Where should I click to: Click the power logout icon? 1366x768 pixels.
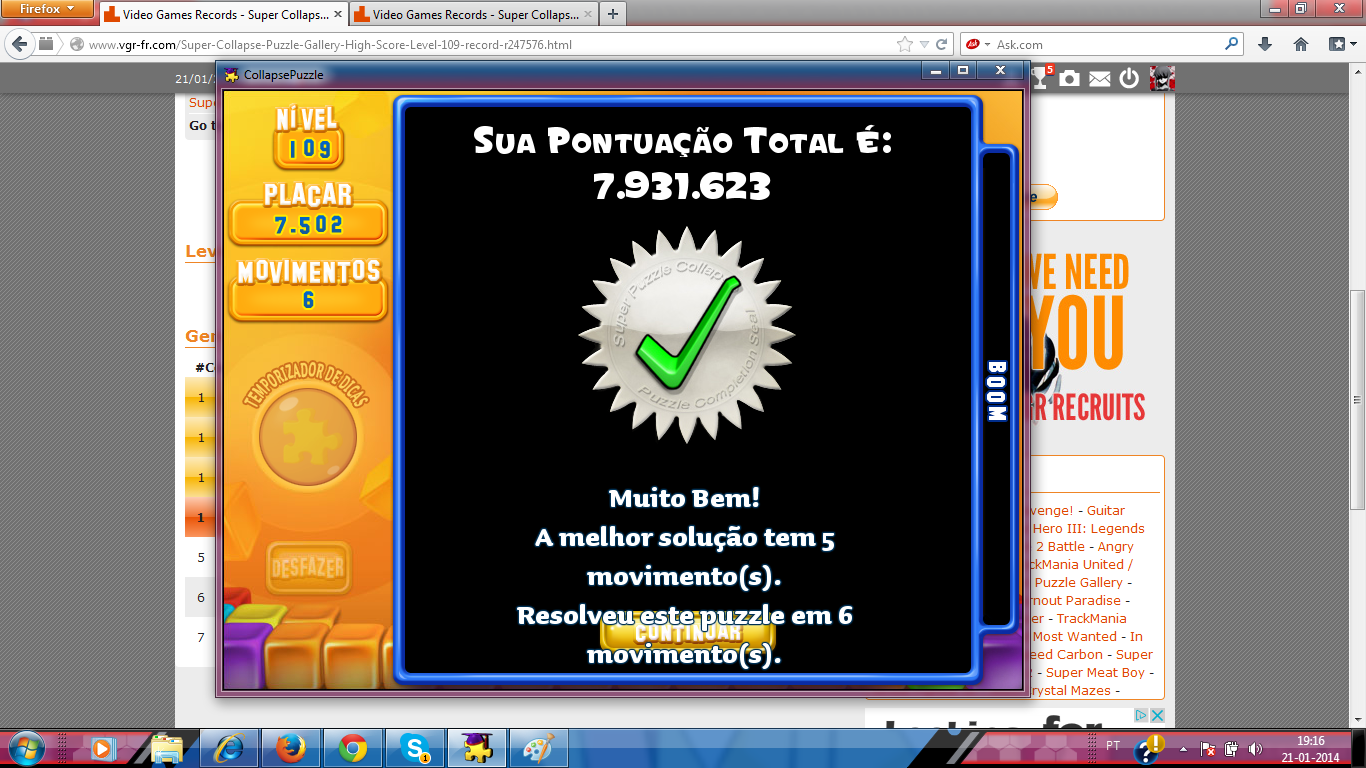click(1129, 78)
